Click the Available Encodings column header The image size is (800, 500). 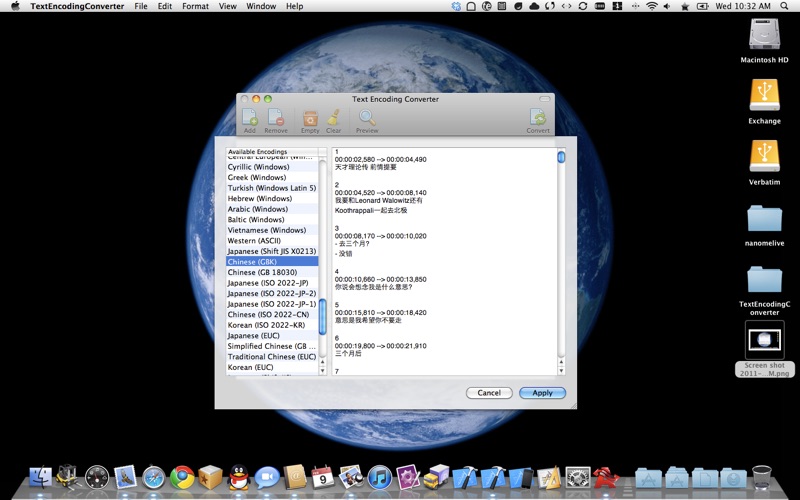click(272, 152)
